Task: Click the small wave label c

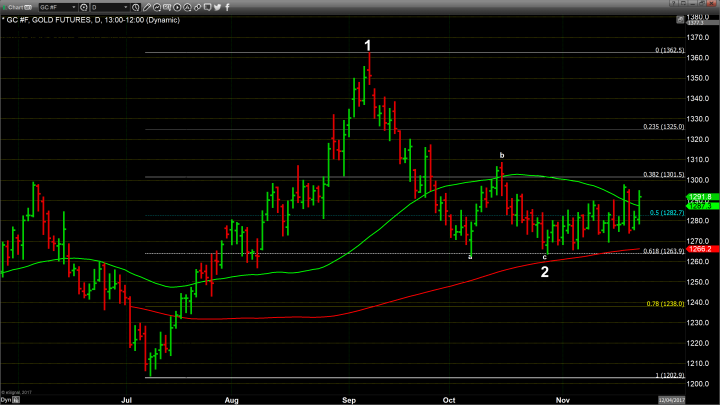Action: pyautogui.click(x=545, y=257)
